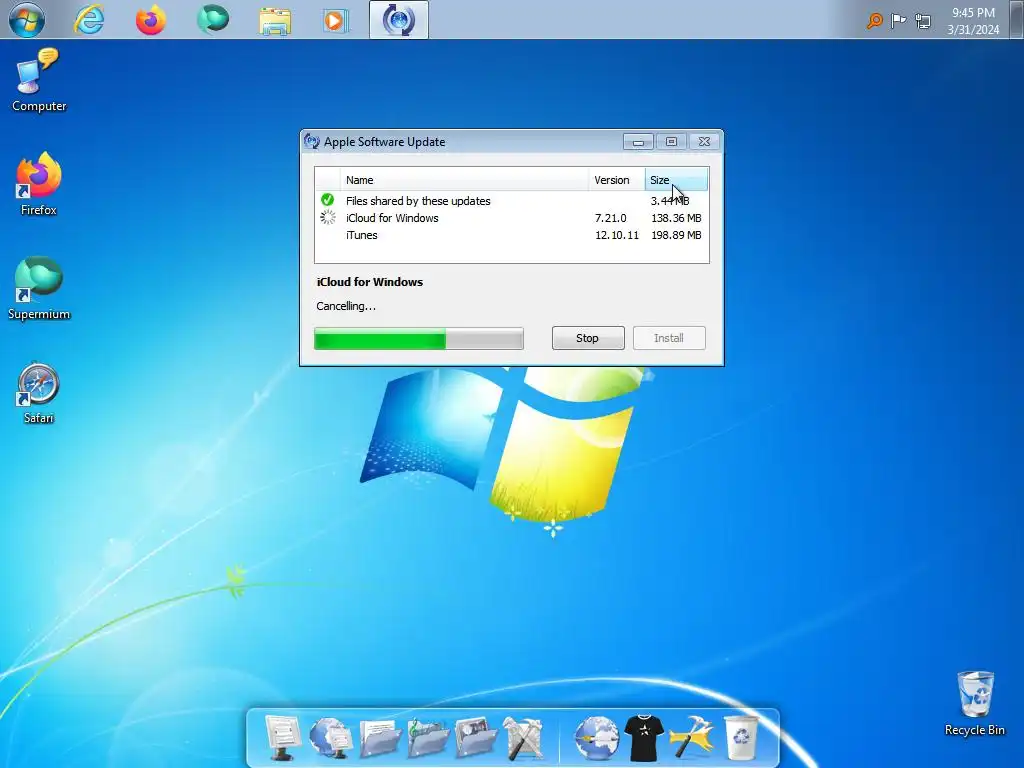The height and width of the screenshot is (768, 1024).
Task: Click the 138.36 MB size value
Action: click(676, 218)
